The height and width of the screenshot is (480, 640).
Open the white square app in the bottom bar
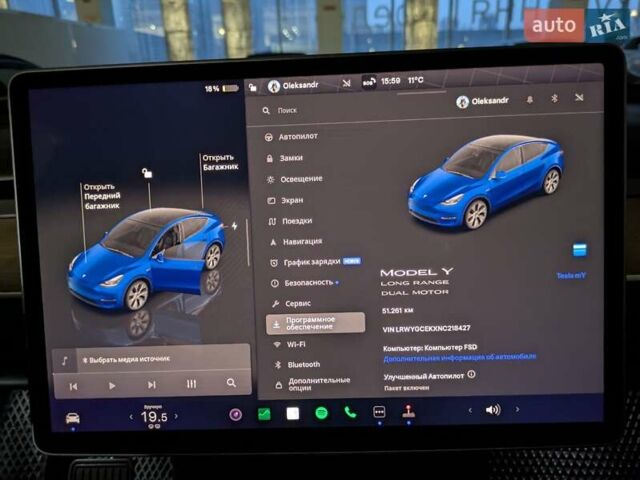pyautogui.click(x=293, y=413)
